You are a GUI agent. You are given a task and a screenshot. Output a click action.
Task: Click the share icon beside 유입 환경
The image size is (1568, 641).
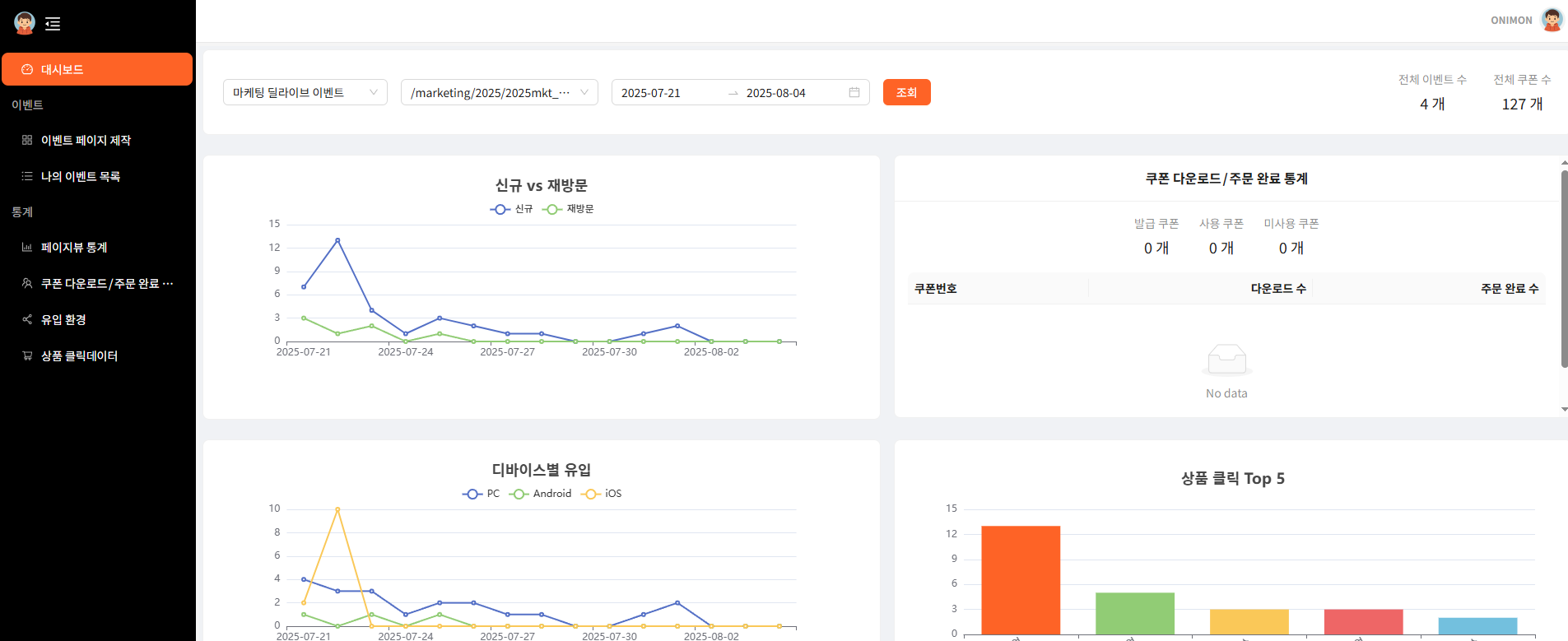[x=27, y=319]
